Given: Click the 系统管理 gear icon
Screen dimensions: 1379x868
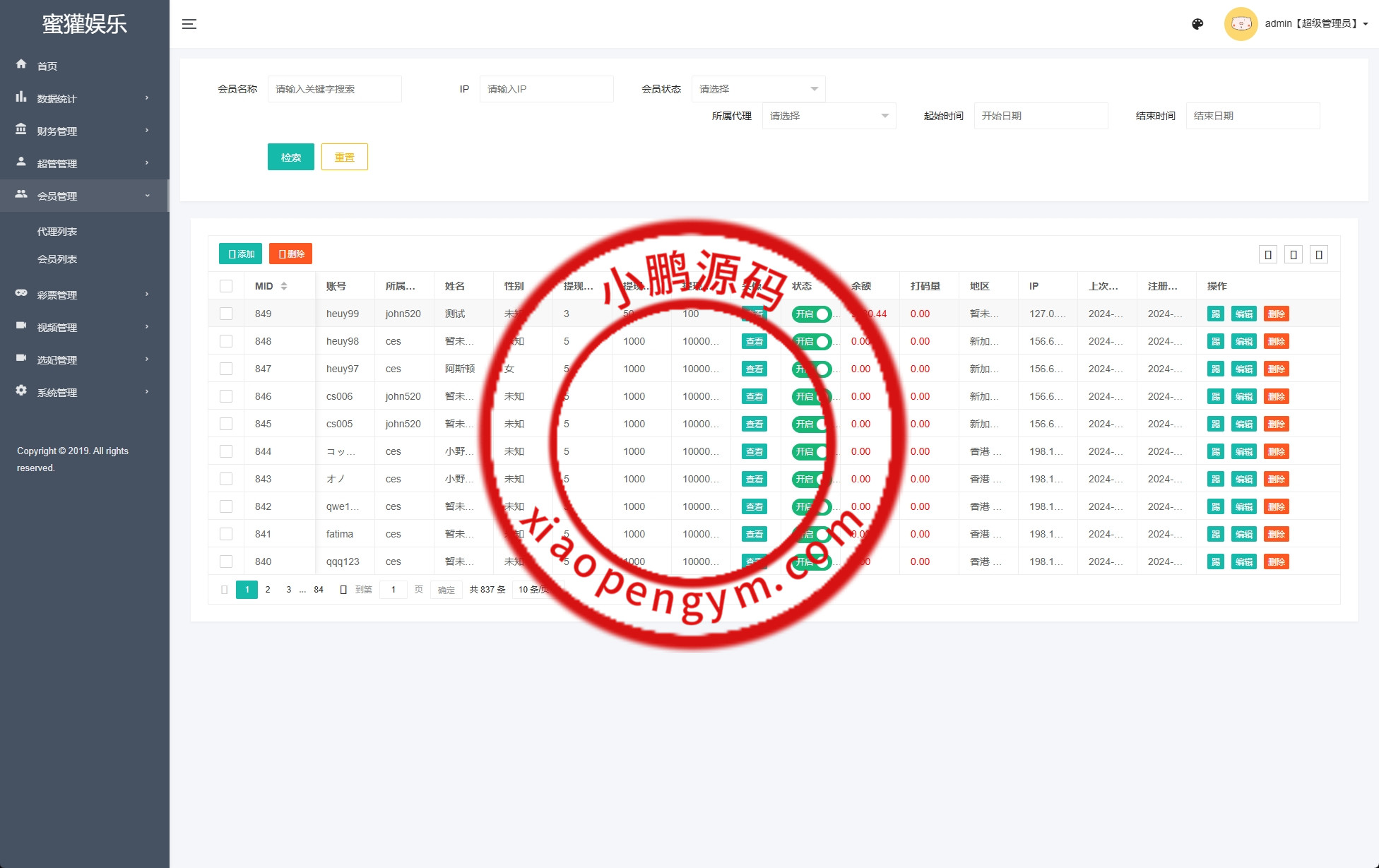Looking at the screenshot, I should [21, 391].
